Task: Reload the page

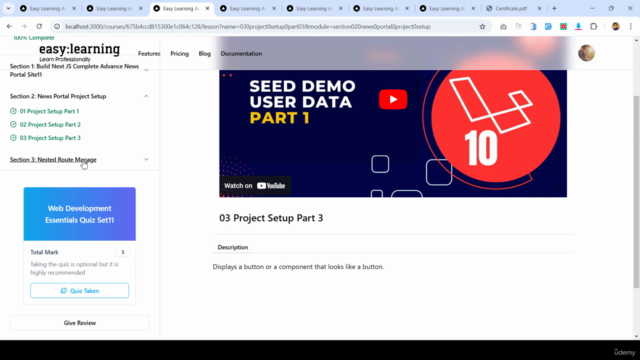Action: 39,27
